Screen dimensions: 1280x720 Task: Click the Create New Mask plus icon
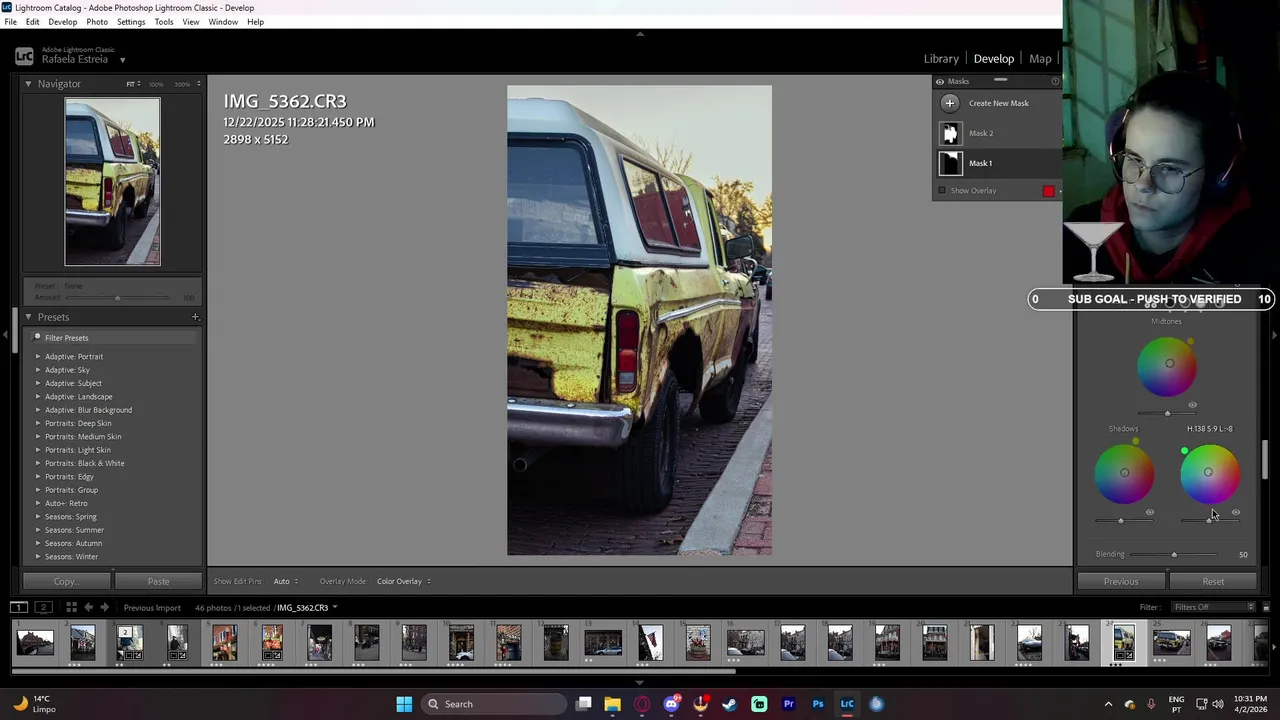(x=950, y=103)
